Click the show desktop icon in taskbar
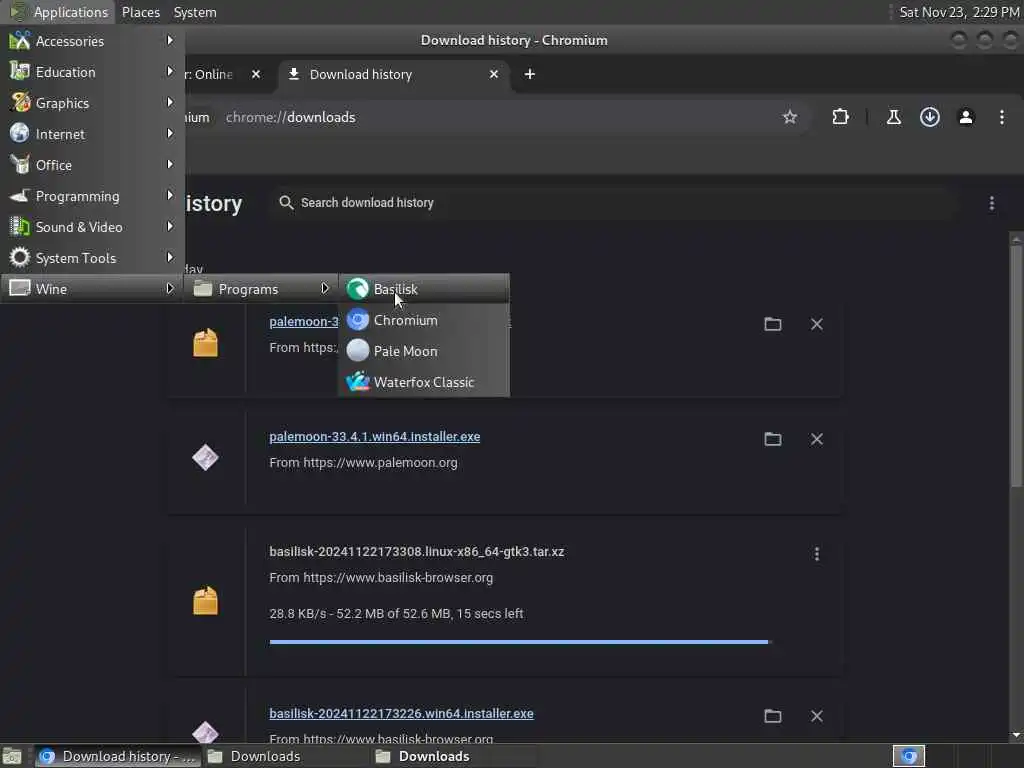 pos(12,756)
